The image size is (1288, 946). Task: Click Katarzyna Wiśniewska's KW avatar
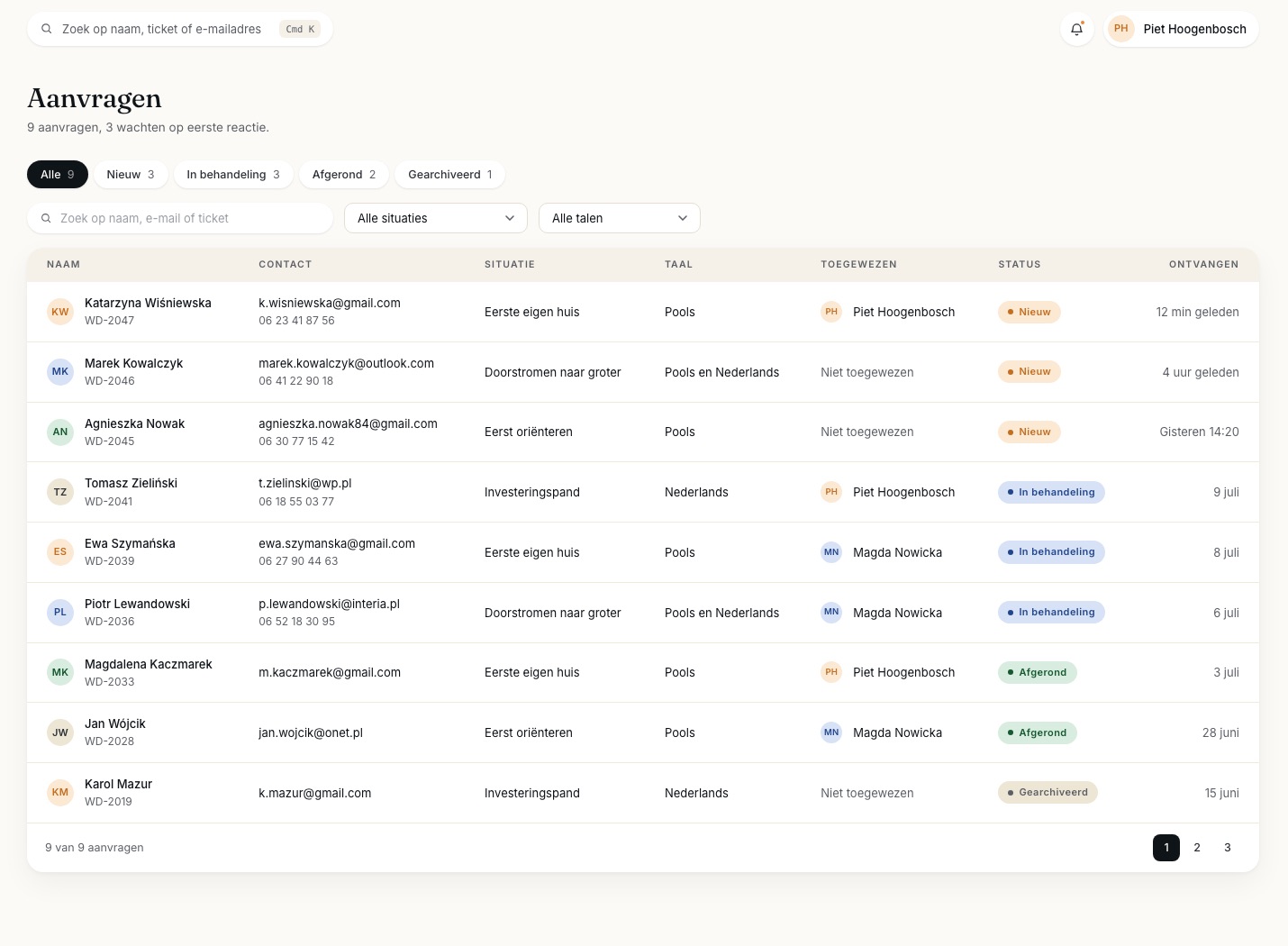(x=60, y=312)
